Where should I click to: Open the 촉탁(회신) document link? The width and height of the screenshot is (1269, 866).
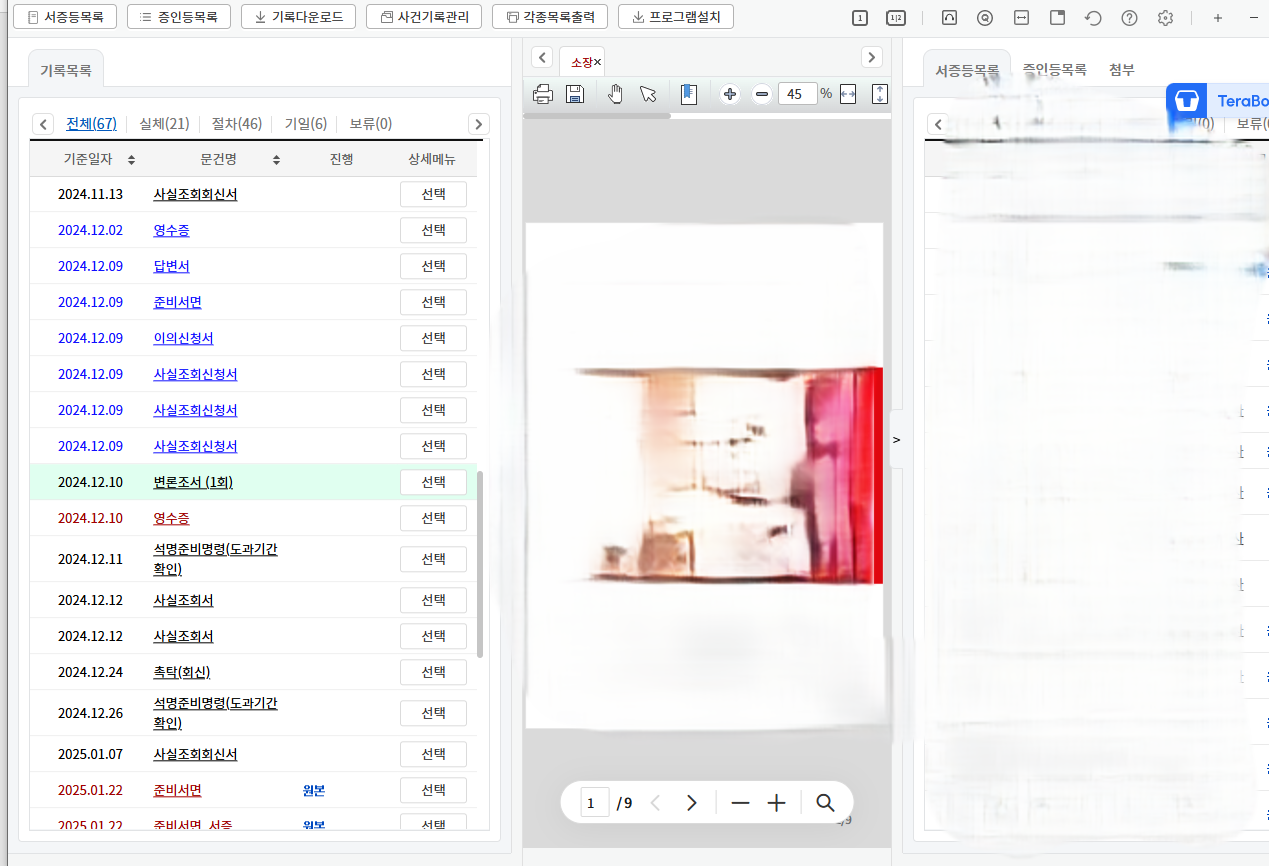(x=182, y=672)
